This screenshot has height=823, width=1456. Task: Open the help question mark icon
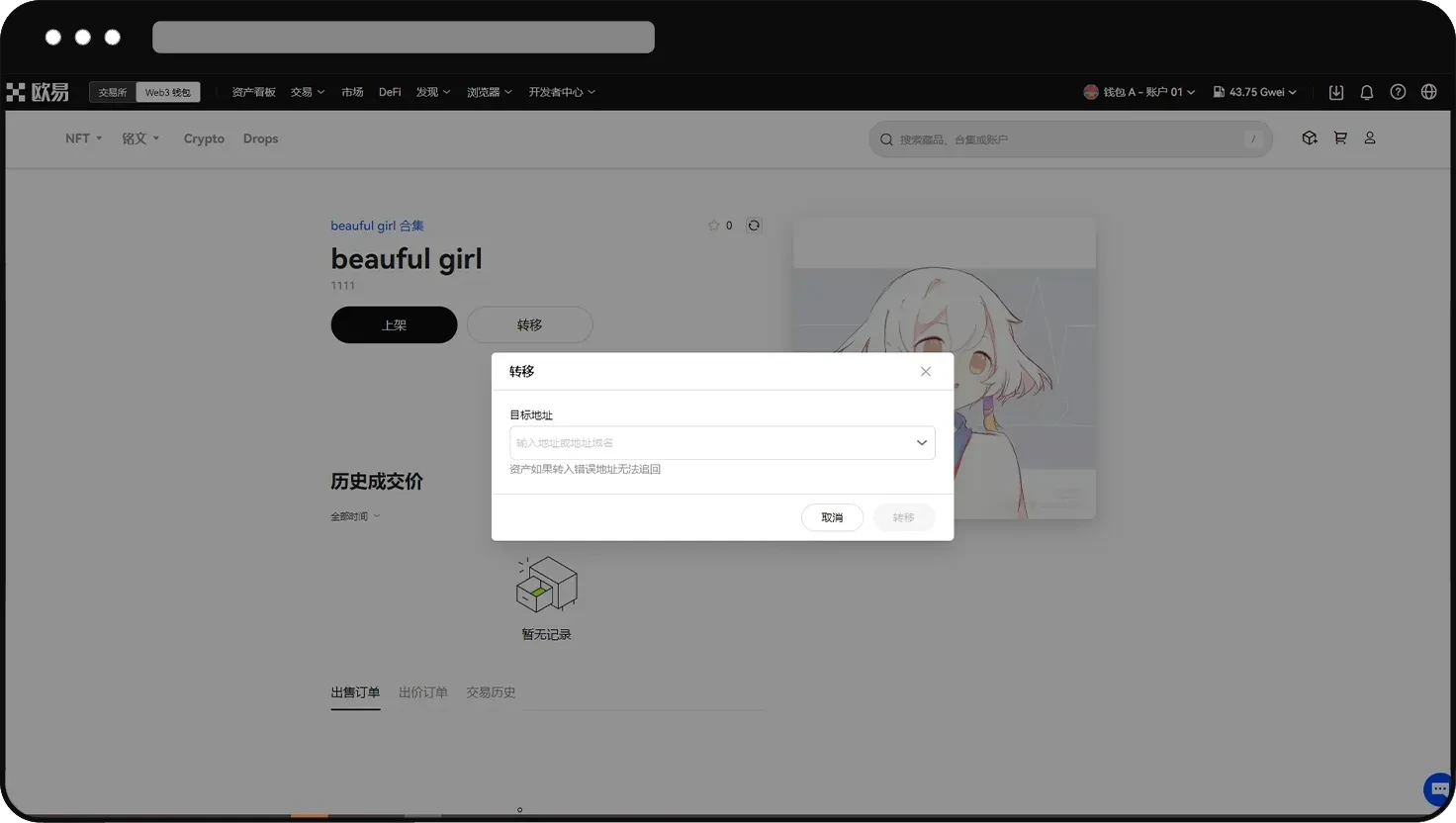click(1398, 92)
